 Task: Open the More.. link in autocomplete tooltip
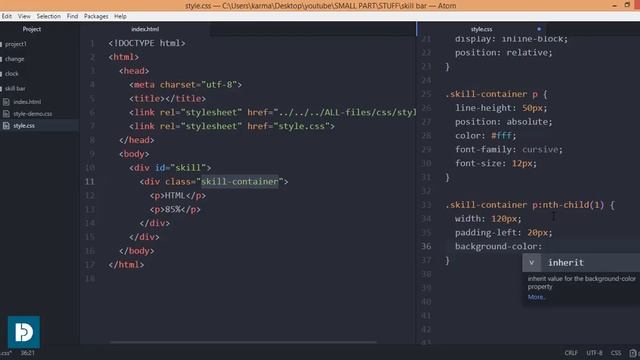(x=536, y=297)
